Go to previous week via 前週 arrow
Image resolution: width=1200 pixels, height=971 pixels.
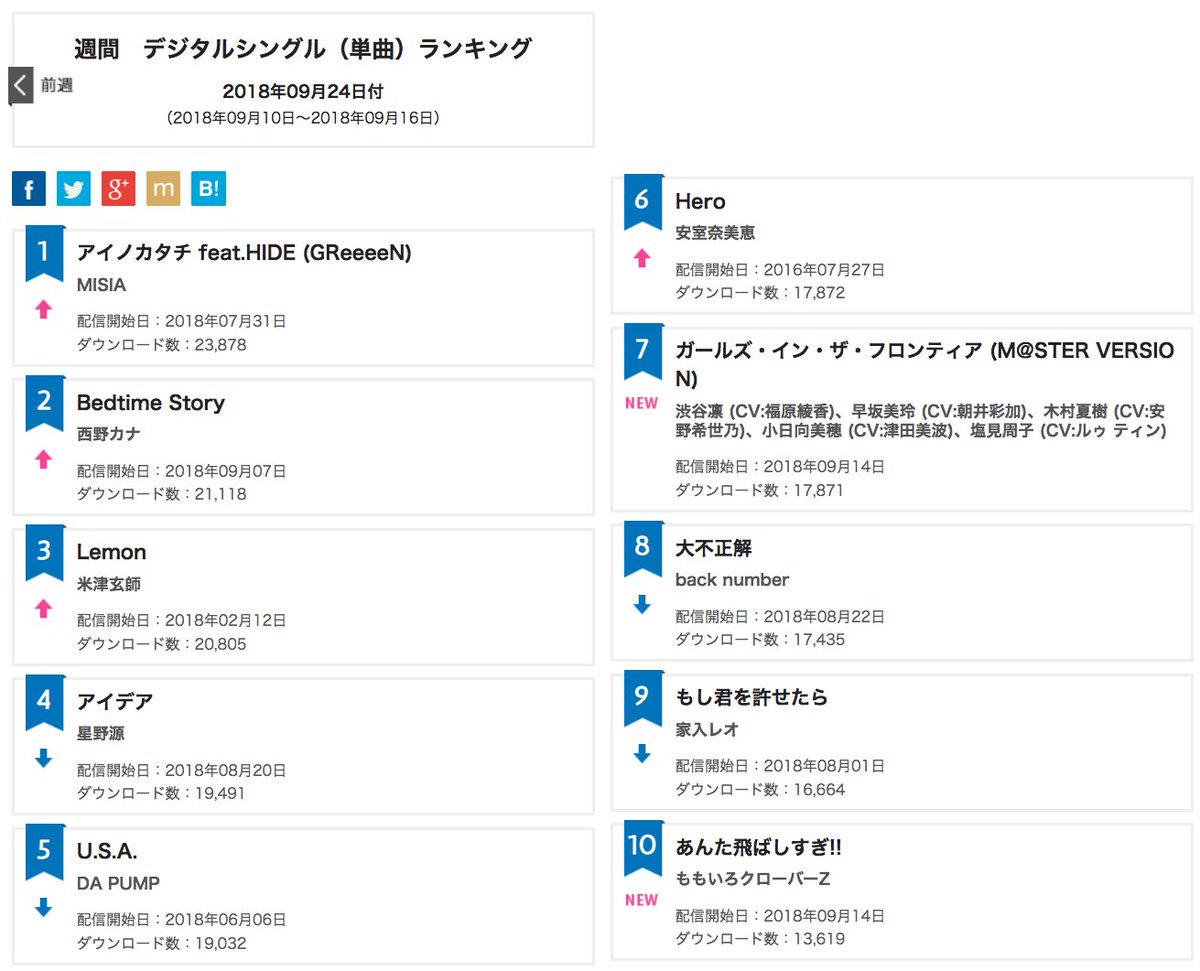click(x=21, y=86)
